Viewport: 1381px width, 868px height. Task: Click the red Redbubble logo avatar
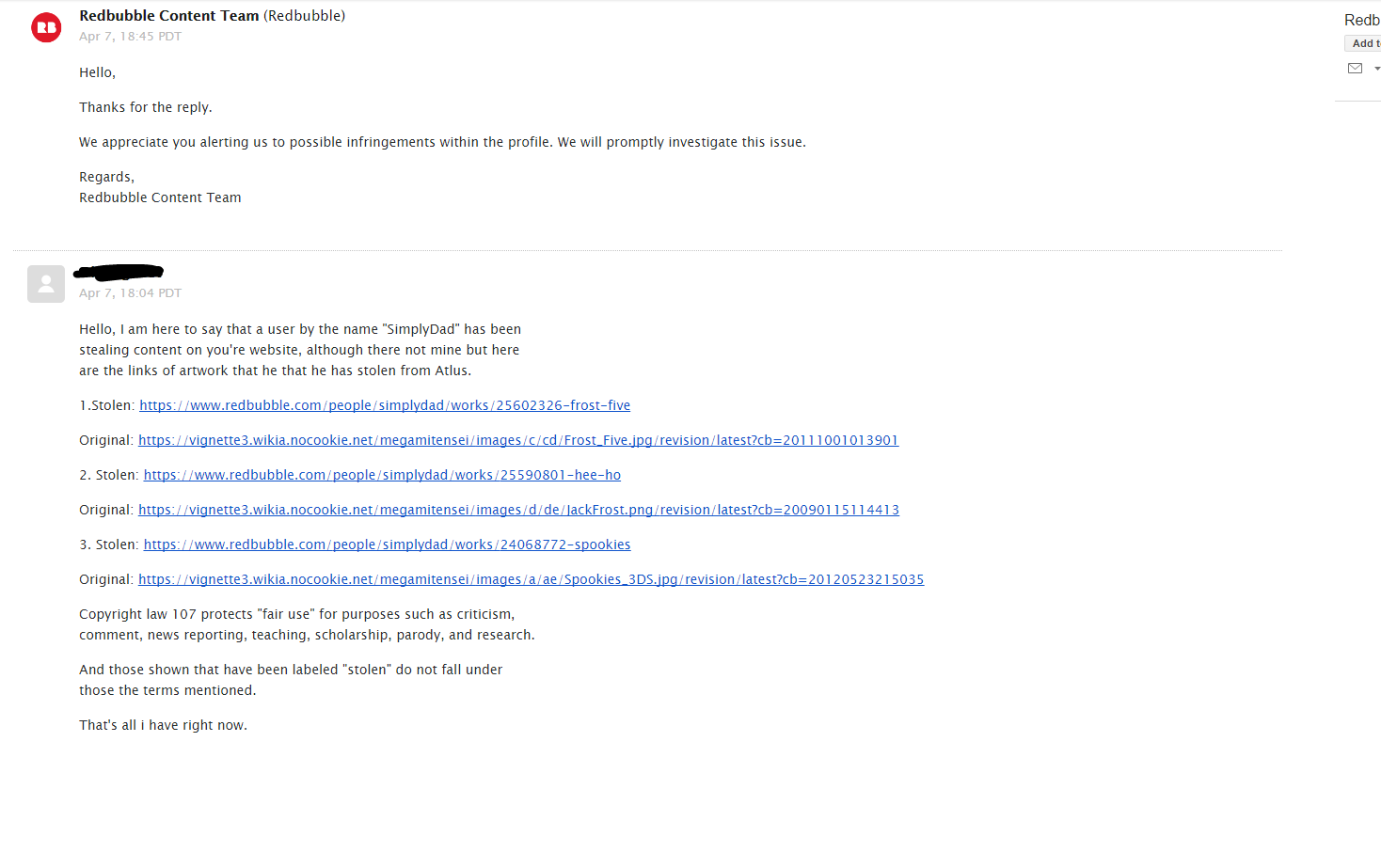[x=46, y=27]
